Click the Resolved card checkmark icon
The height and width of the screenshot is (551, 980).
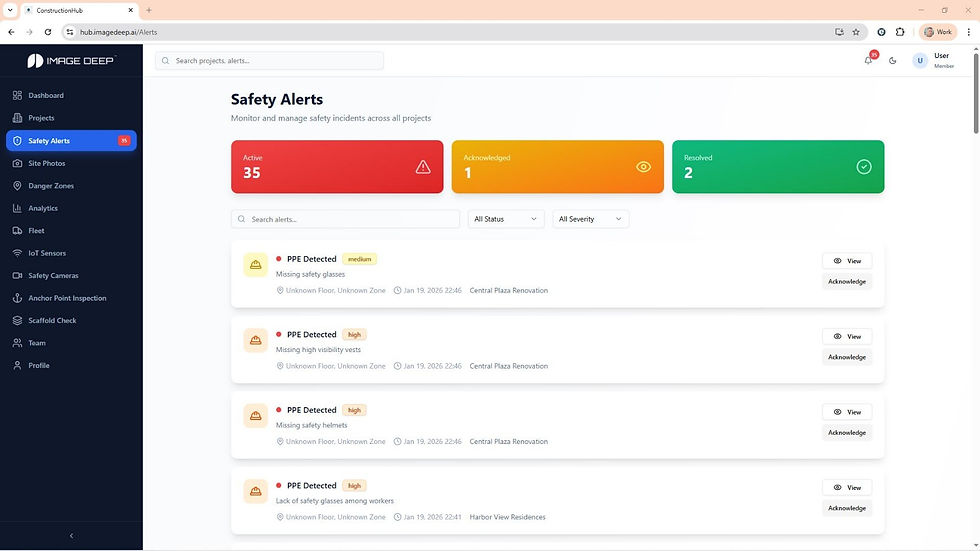864,167
